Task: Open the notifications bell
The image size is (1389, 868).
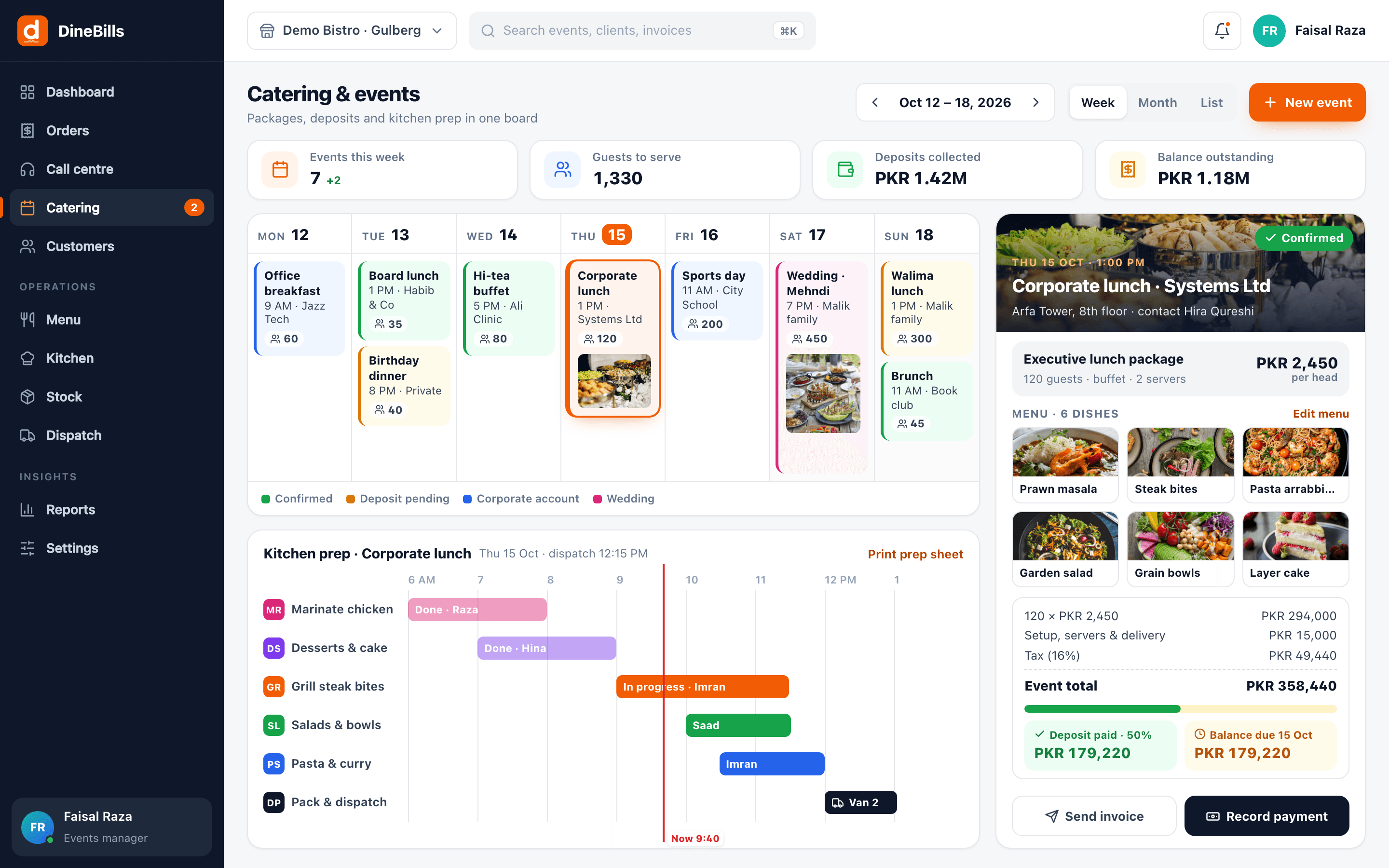Action: [1222, 30]
